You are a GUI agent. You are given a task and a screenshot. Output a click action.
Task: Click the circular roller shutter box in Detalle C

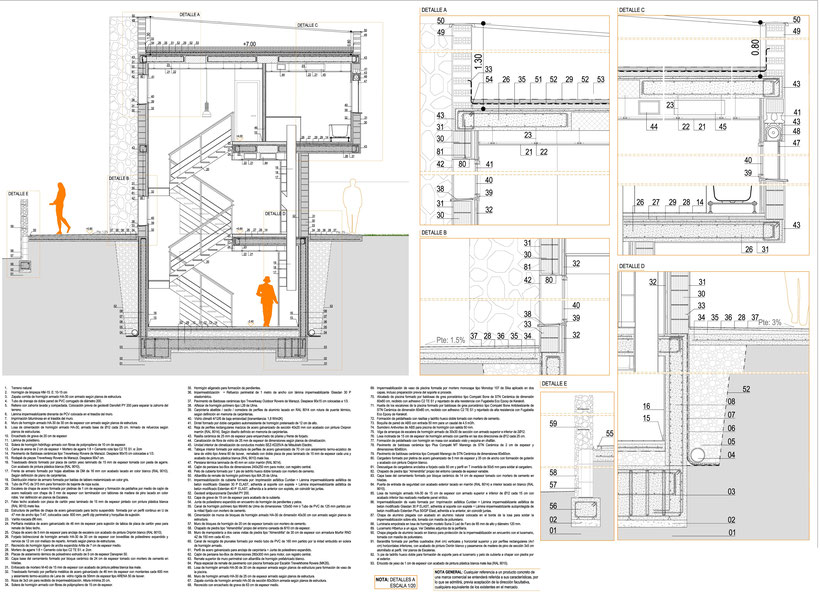coord(772,133)
